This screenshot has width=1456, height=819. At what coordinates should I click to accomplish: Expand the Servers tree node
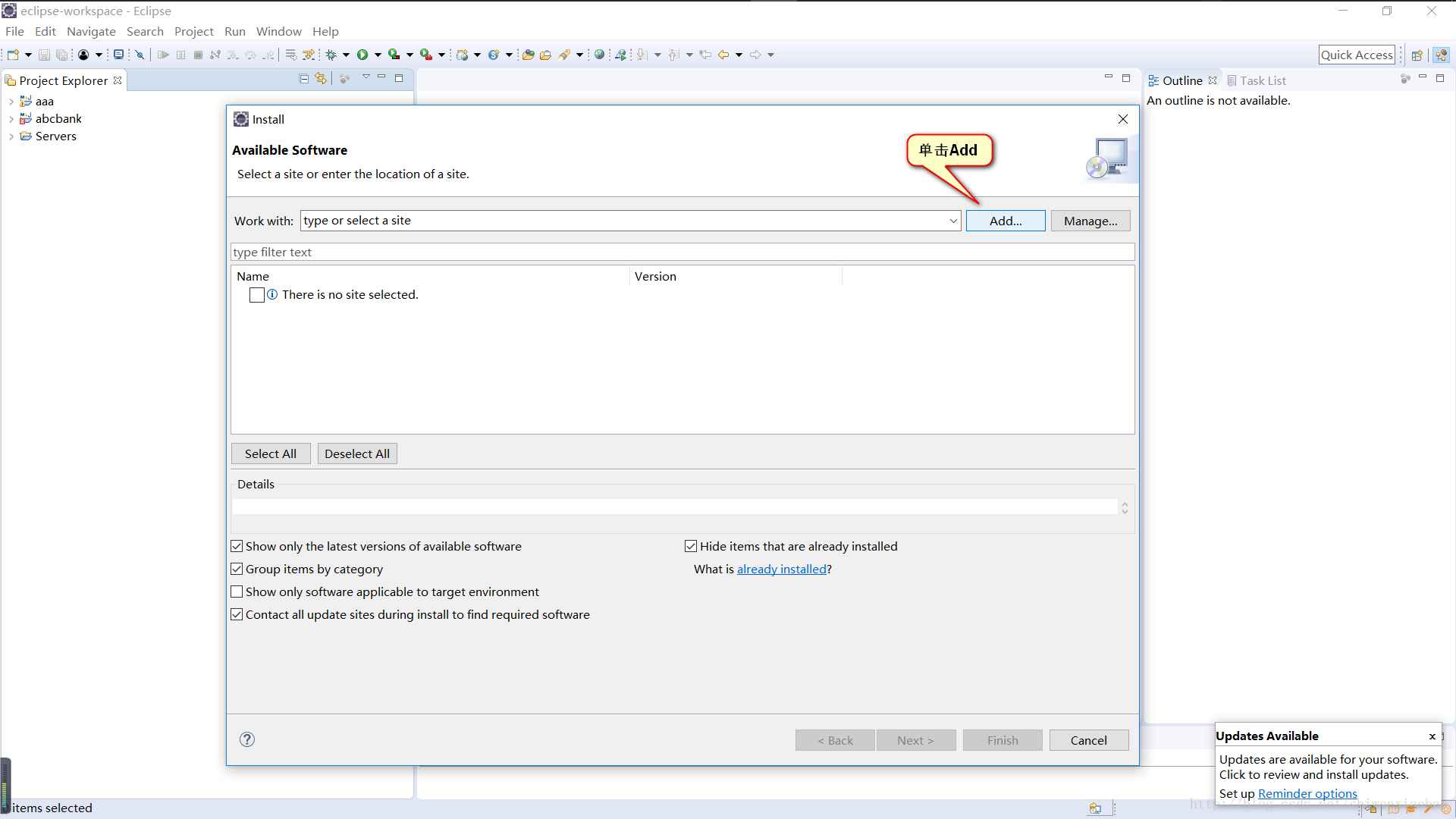(11, 136)
